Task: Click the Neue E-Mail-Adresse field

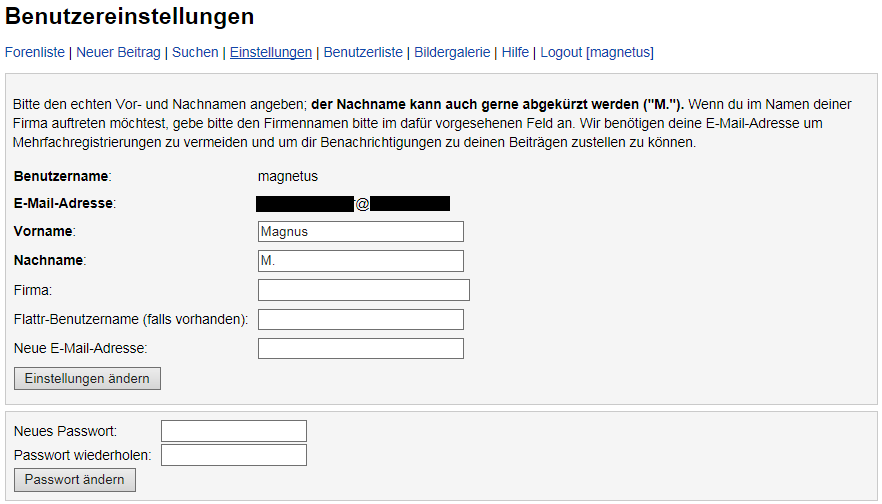Action: click(x=361, y=349)
